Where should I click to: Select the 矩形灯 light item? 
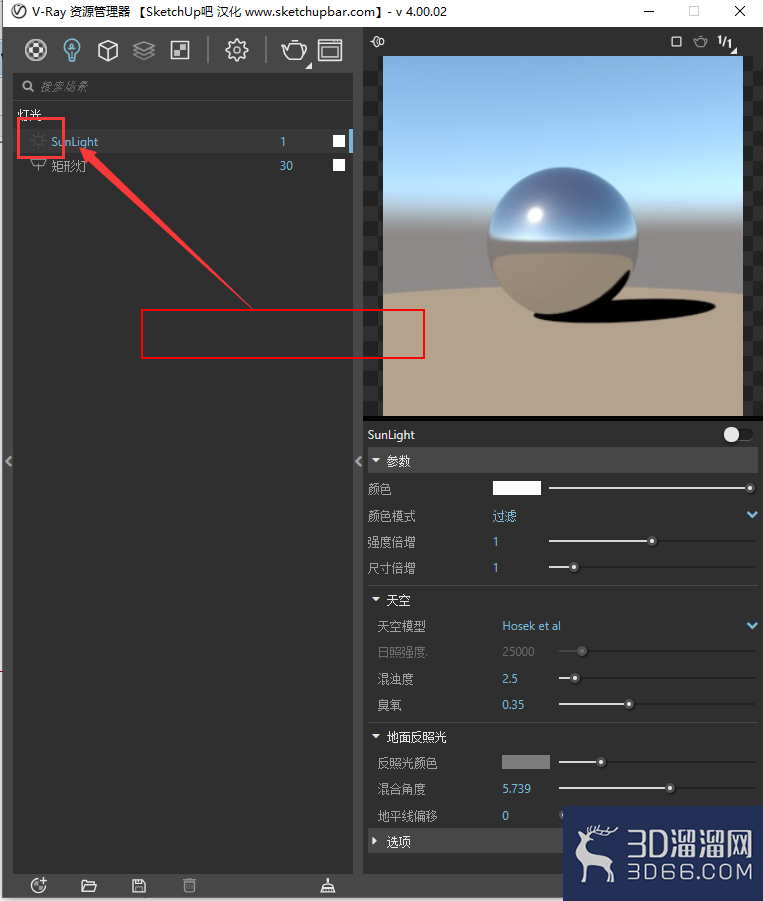[68, 166]
